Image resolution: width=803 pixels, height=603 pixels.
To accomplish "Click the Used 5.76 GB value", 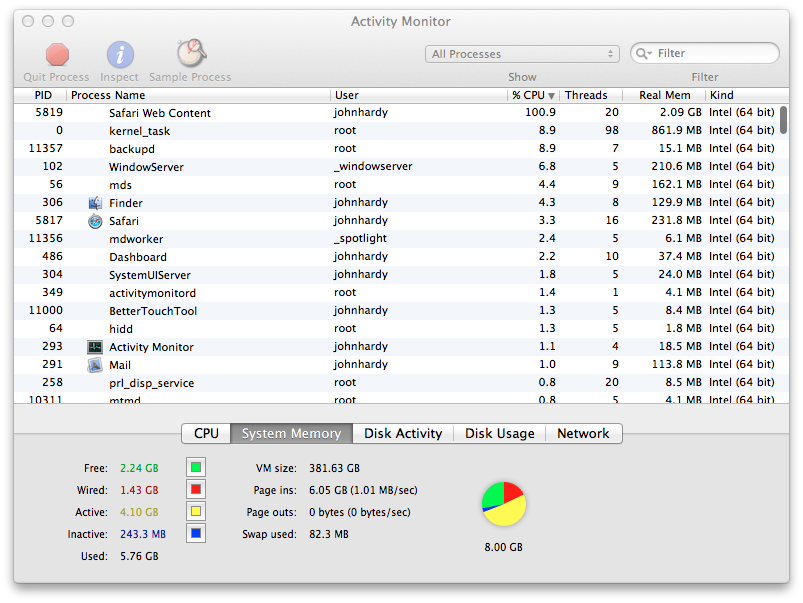I will tap(139, 556).
